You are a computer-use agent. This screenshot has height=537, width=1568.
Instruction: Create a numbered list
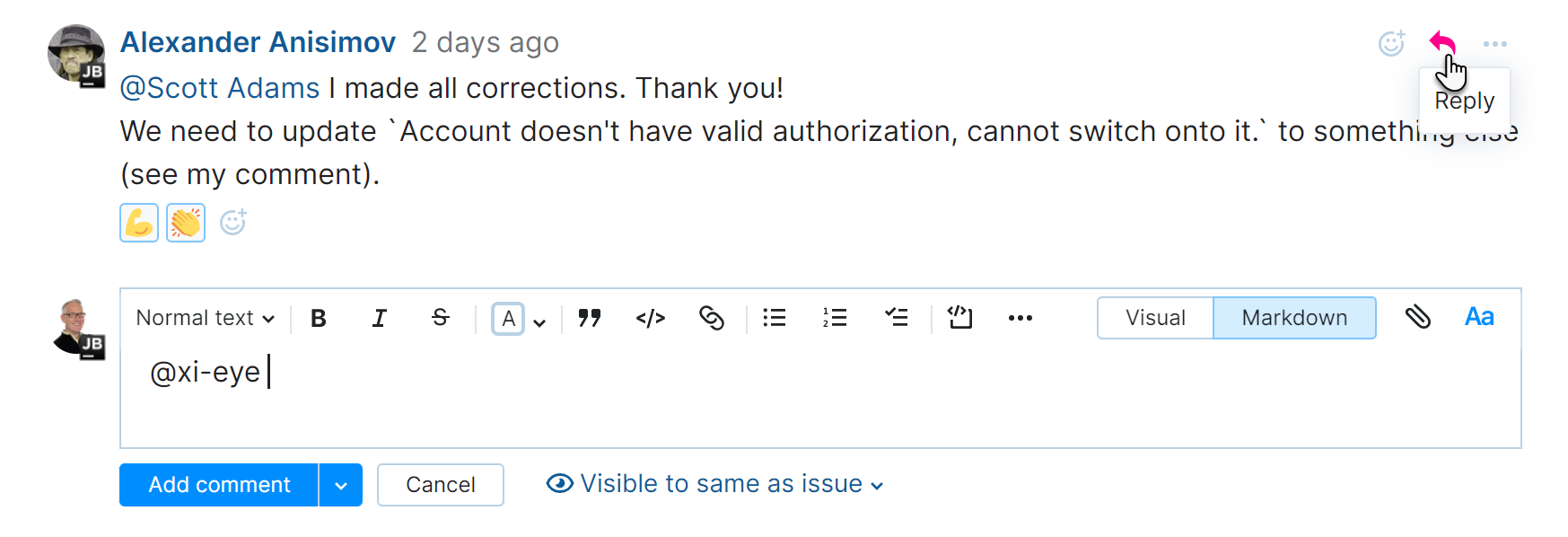[x=835, y=318]
